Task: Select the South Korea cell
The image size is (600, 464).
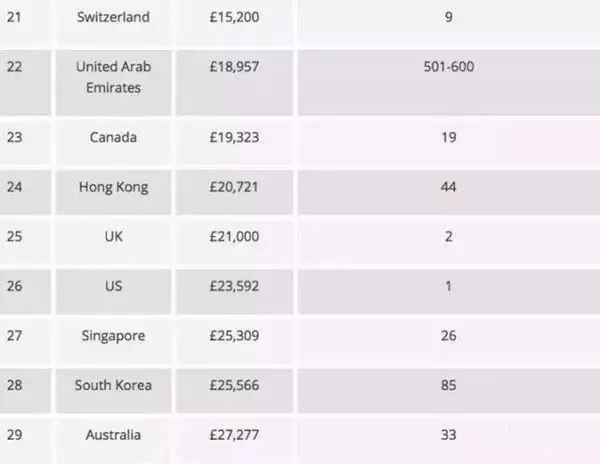Action: (x=112, y=385)
